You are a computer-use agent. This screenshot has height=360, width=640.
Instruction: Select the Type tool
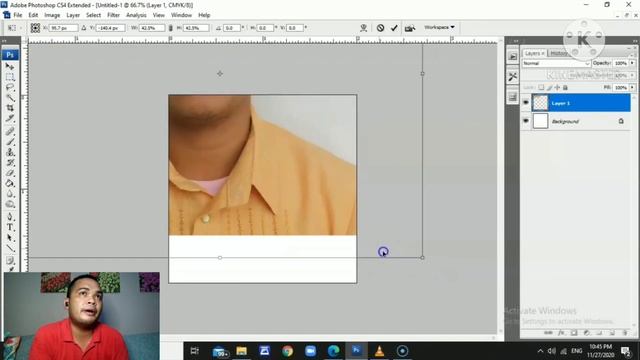coord(10,227)
